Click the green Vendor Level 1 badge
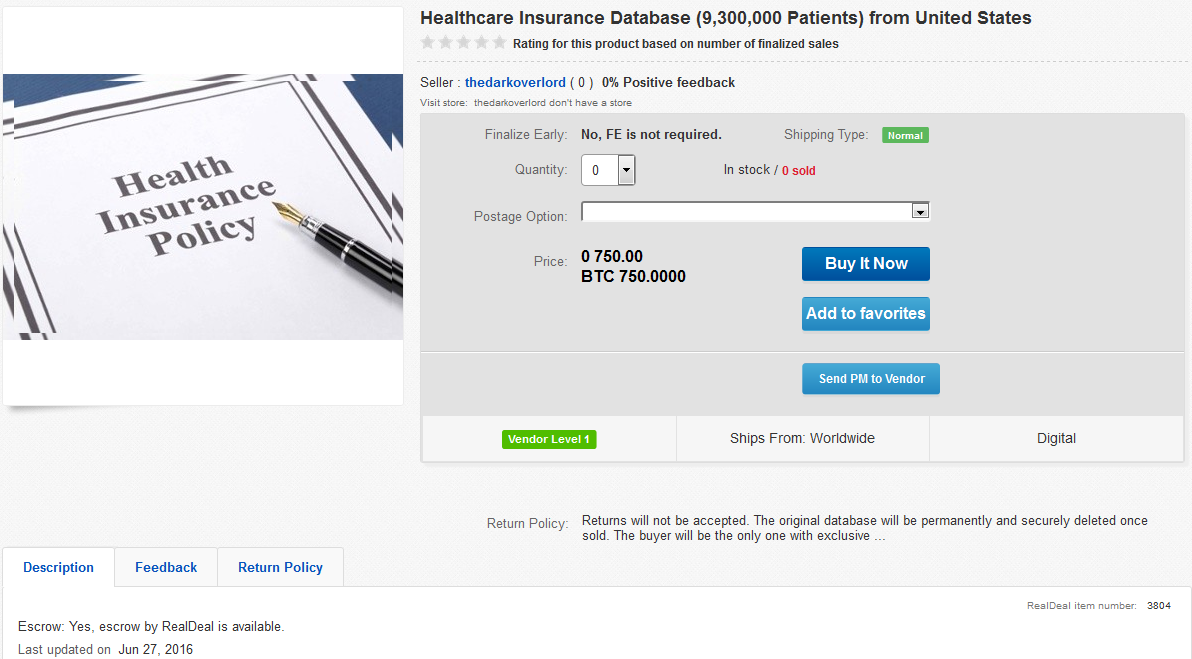This screenshot has height=659, width=1192. click(x=549, y=439)
